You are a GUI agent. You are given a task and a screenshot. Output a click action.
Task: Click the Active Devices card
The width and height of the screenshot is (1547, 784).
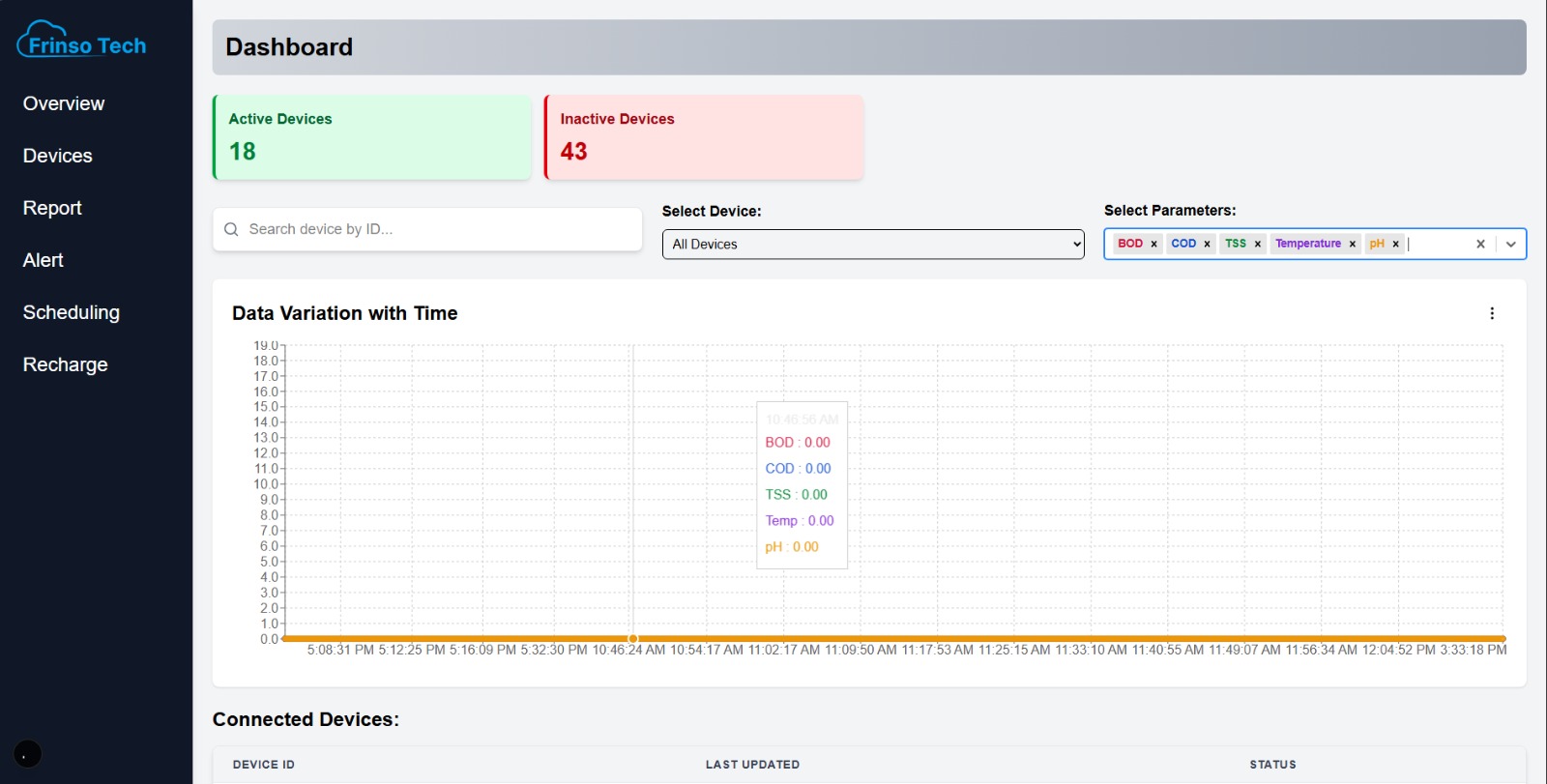372,137
